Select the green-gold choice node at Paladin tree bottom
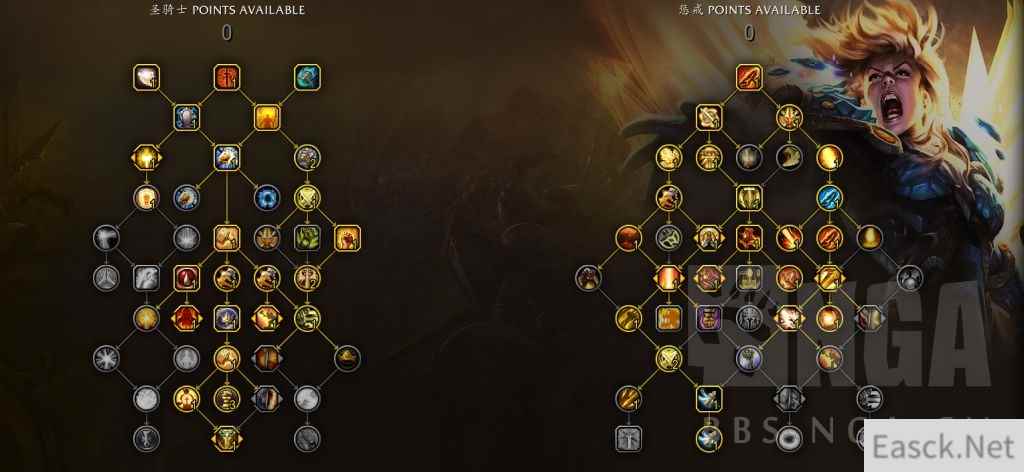Viewport: 1024px width, 472px height. [227, 439]
